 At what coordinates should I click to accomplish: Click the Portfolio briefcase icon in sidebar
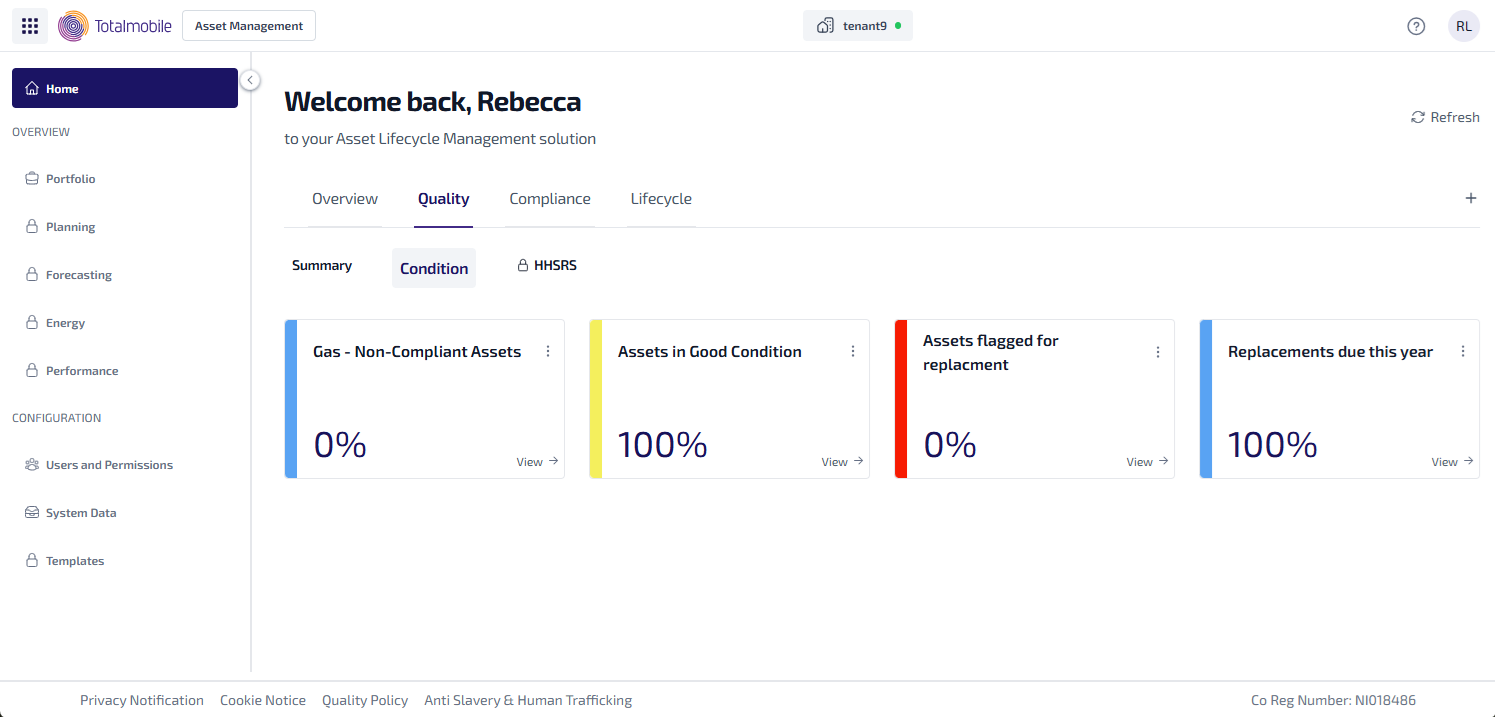click(32, 179)
